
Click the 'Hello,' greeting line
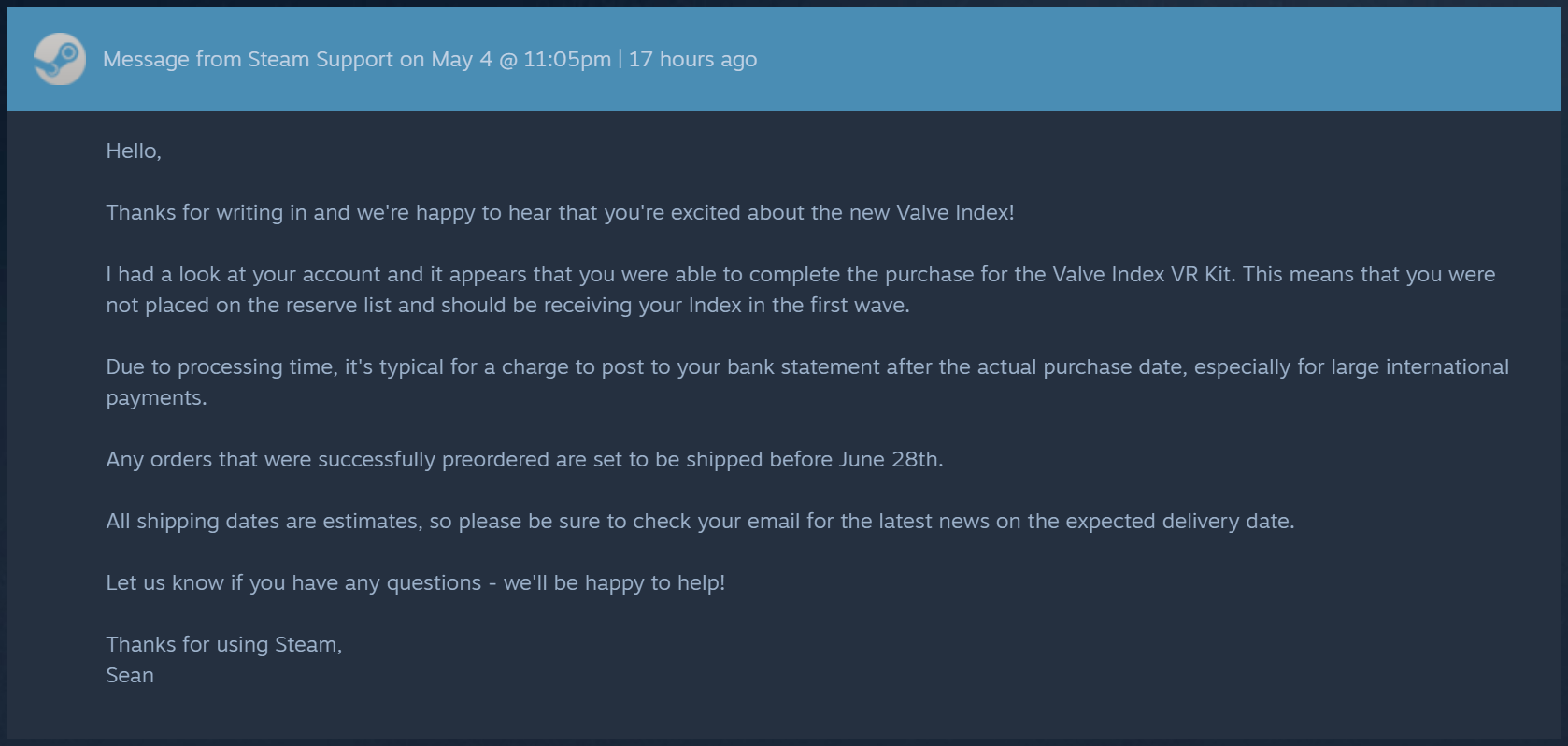click(134, 151)
